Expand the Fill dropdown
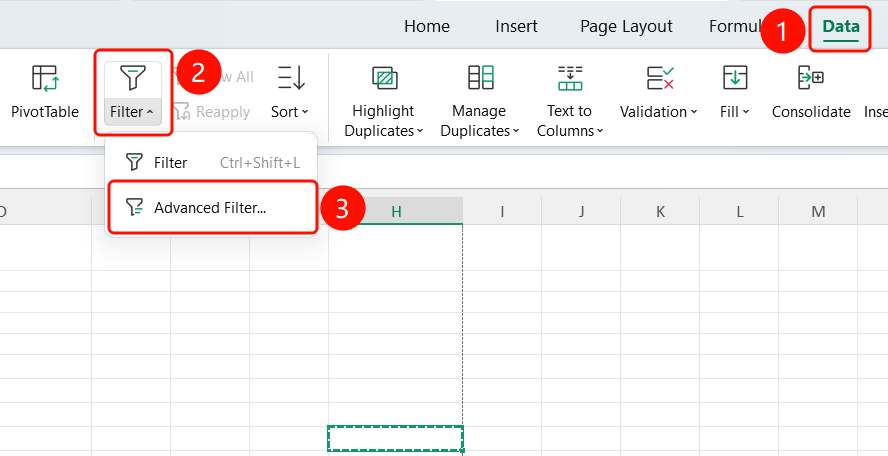This screenshot has width=888, height=456. coord(746,112)
